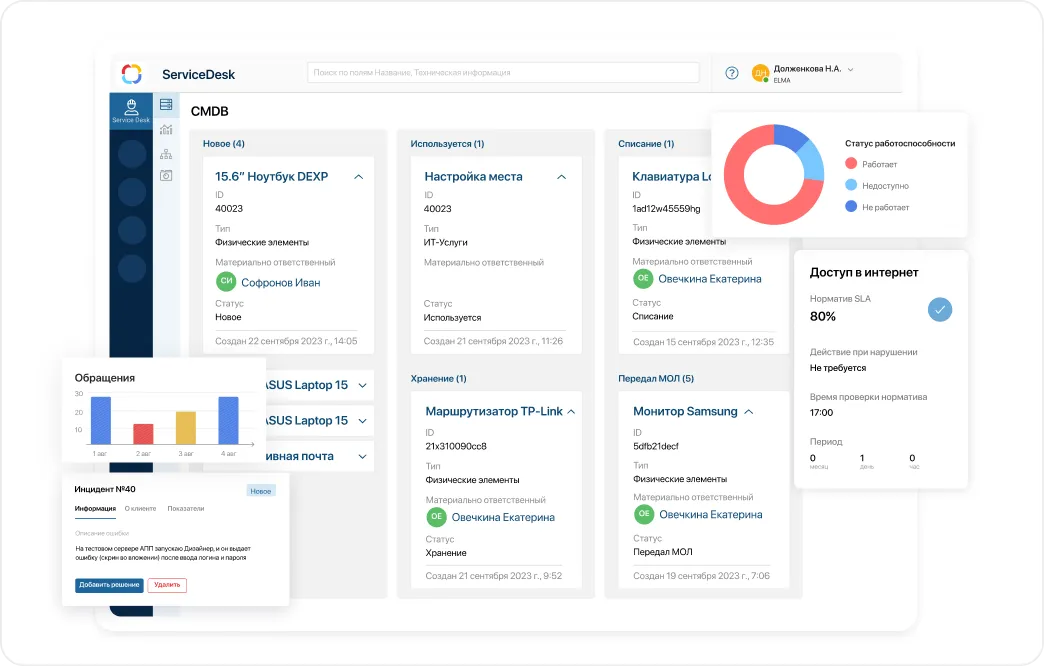Switch to the Показатели tab
1044x666 pixels.
(x=185, y=508)
